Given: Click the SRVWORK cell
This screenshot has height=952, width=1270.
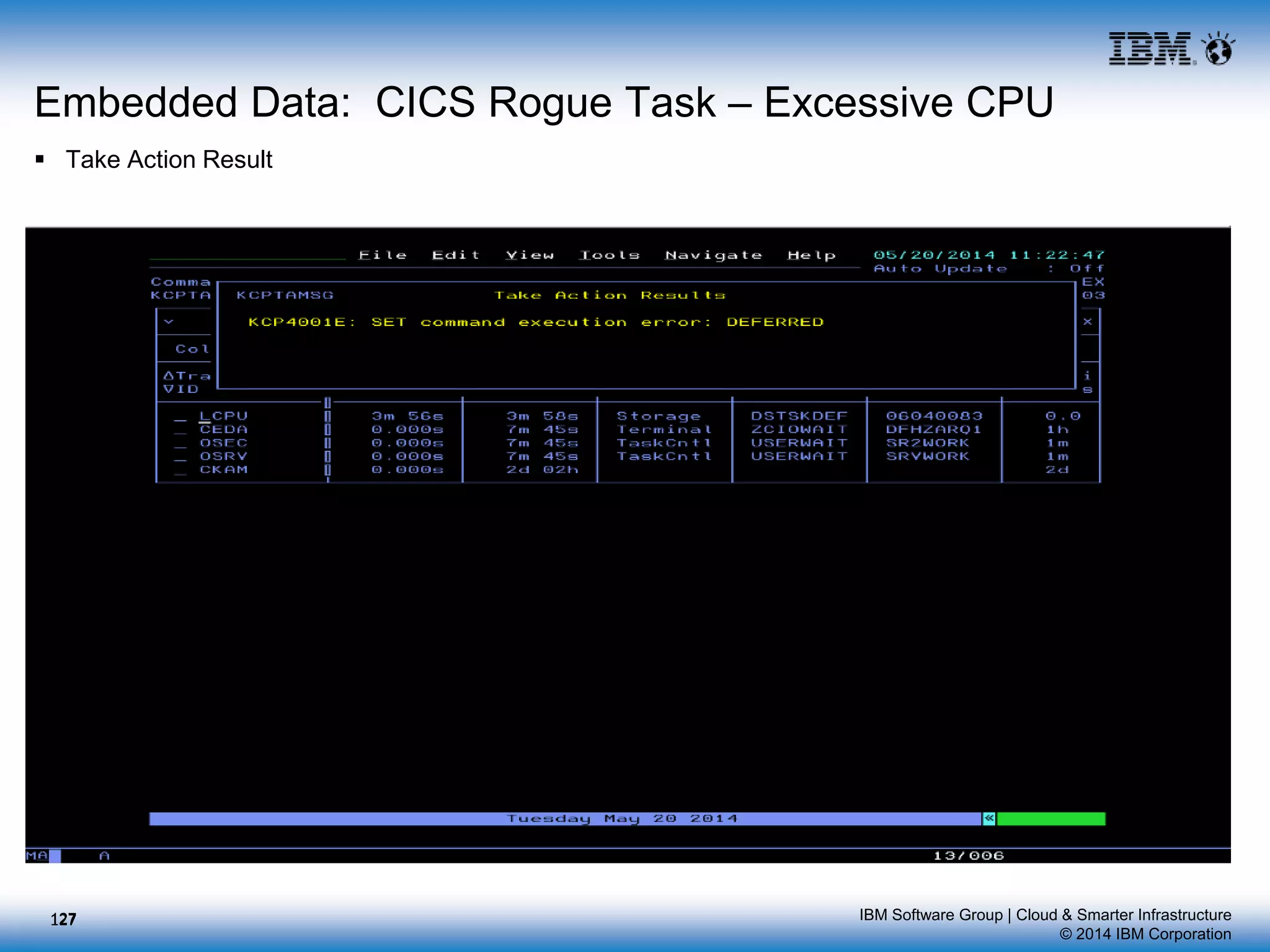Looking at the screenshot, I should (x=928, y=456).
